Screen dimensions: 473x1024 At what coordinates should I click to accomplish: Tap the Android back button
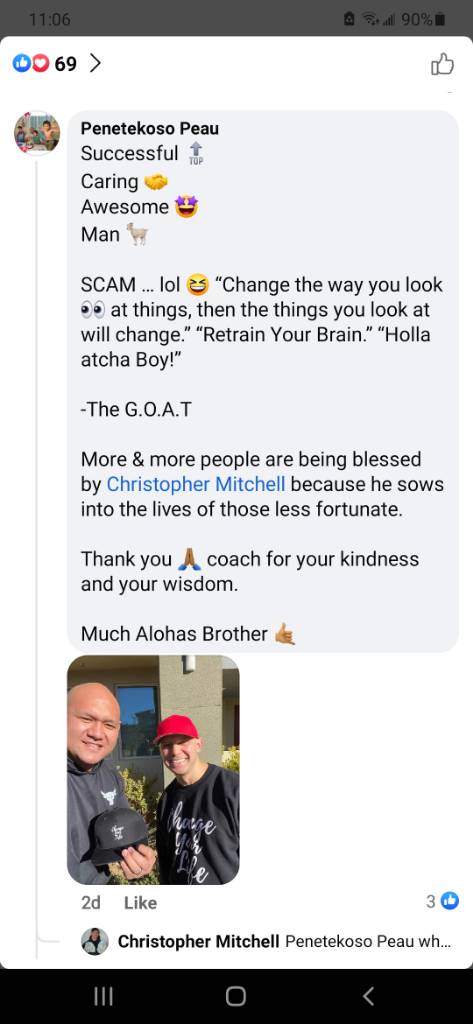[x=368, y=996]
